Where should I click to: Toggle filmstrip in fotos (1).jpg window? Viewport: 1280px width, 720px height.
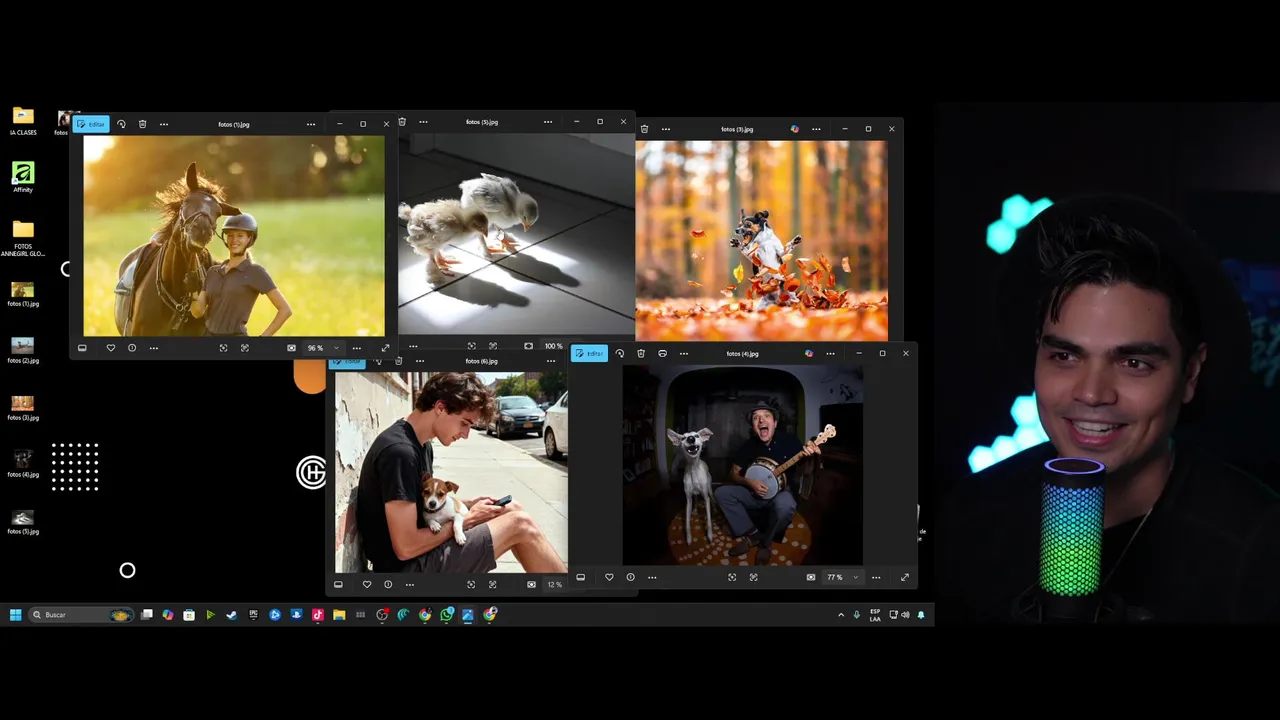click(82, 348)
